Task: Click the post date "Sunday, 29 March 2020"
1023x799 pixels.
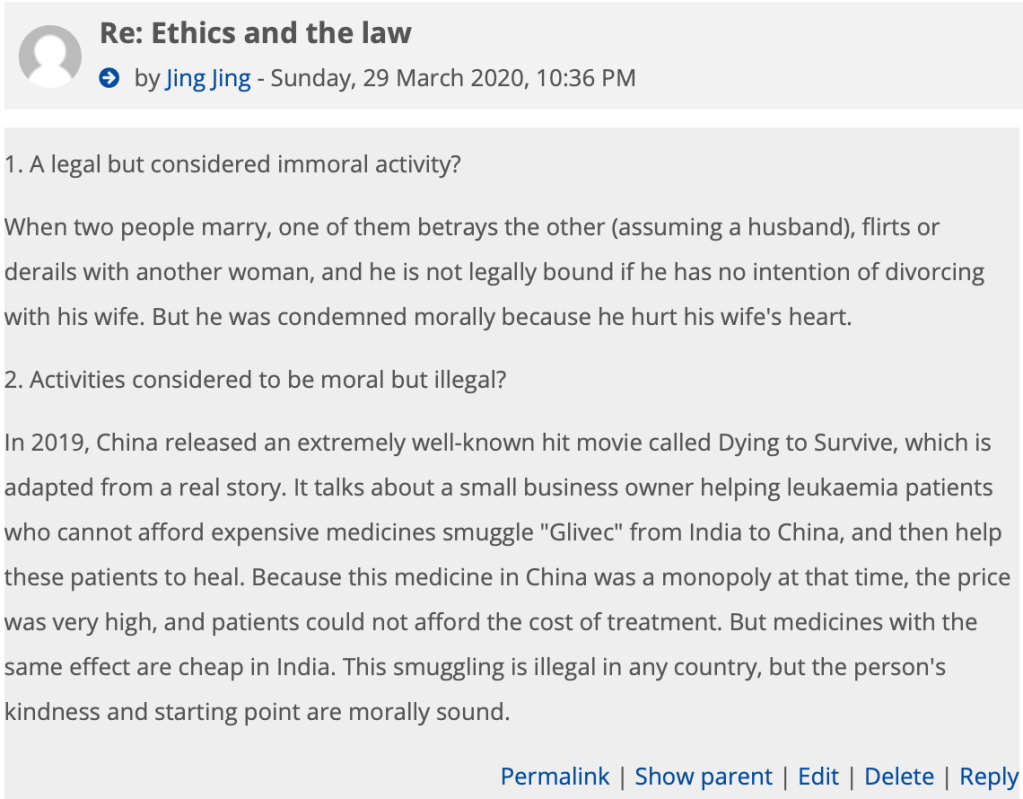Action: point(397,78)
